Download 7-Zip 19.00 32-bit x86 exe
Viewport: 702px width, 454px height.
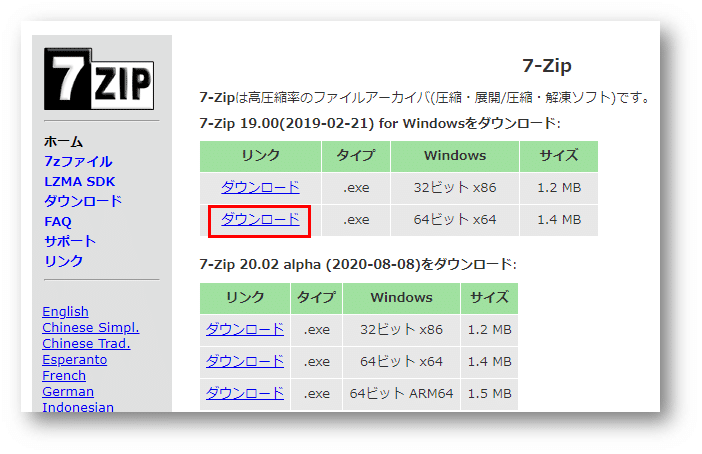click(260, 187)
